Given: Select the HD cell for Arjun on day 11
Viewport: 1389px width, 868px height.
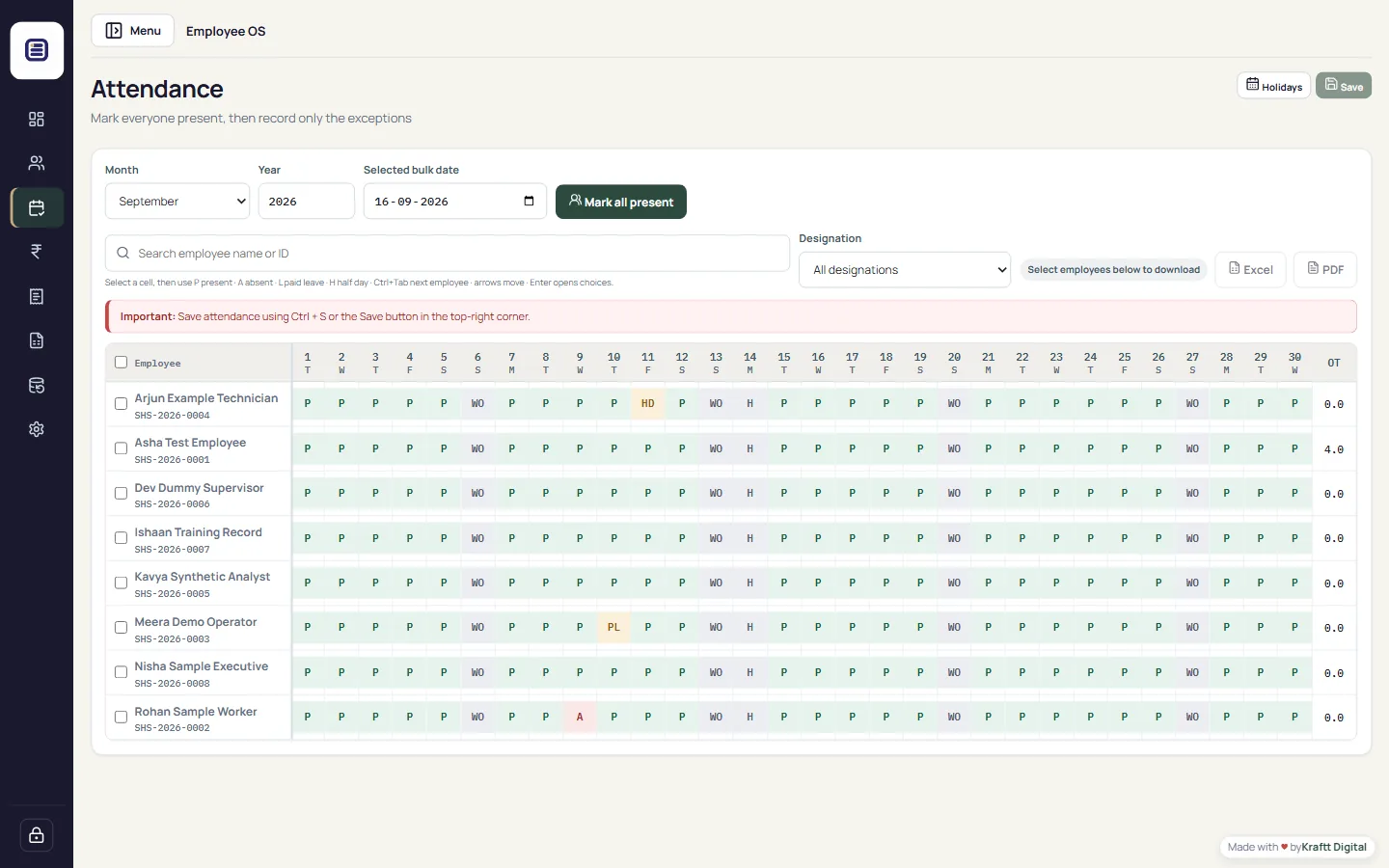Looking at the screenshot, I should point(648,403).
